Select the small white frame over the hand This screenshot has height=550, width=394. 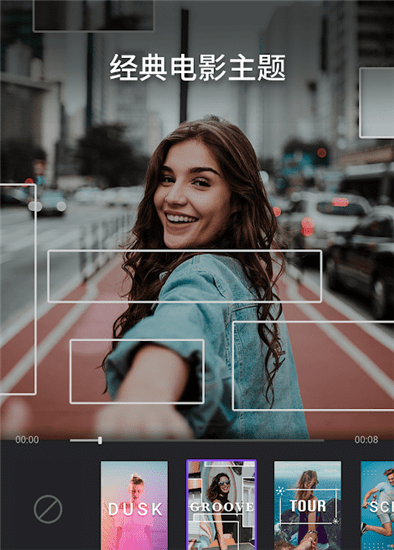coord(137,371)
